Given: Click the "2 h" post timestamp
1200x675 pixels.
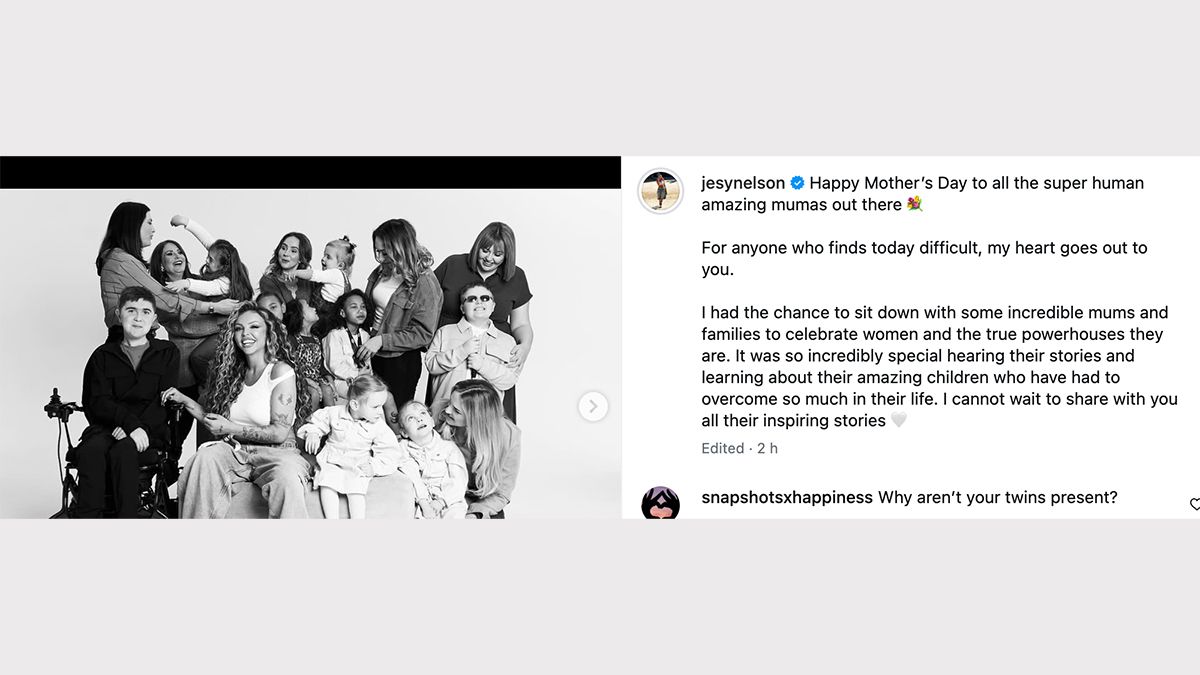Looking at the screenshot, I should point(767,448).
